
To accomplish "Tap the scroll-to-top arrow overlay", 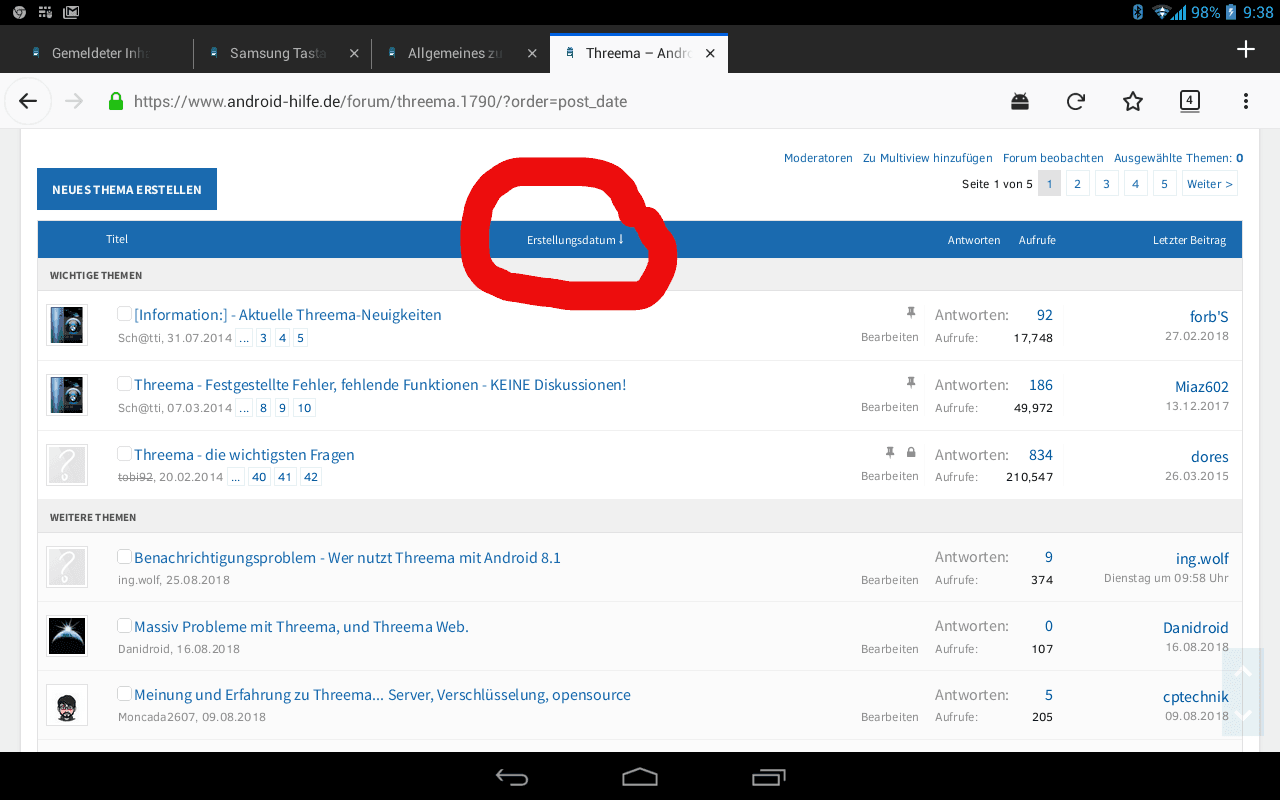I will pyautogui.click(x=1243, y=672).
